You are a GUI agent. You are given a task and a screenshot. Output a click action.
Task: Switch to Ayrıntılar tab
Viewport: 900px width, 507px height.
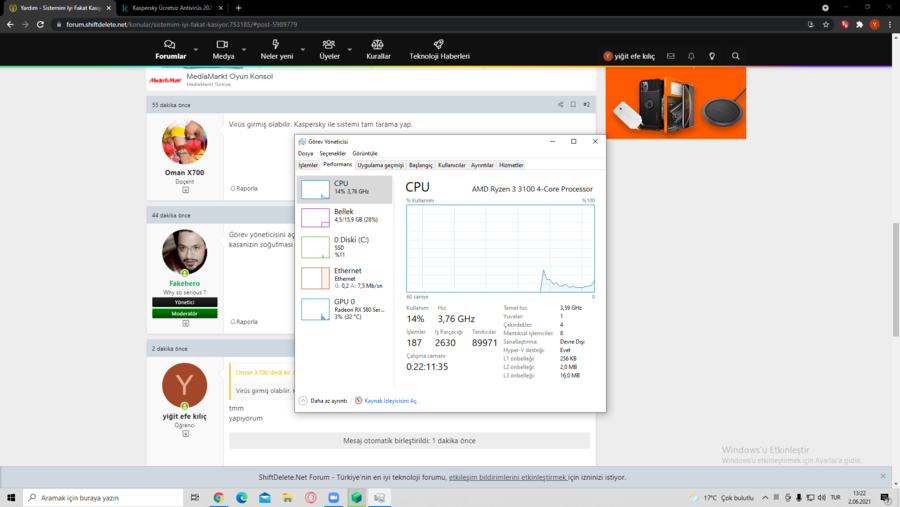point(482,165)
